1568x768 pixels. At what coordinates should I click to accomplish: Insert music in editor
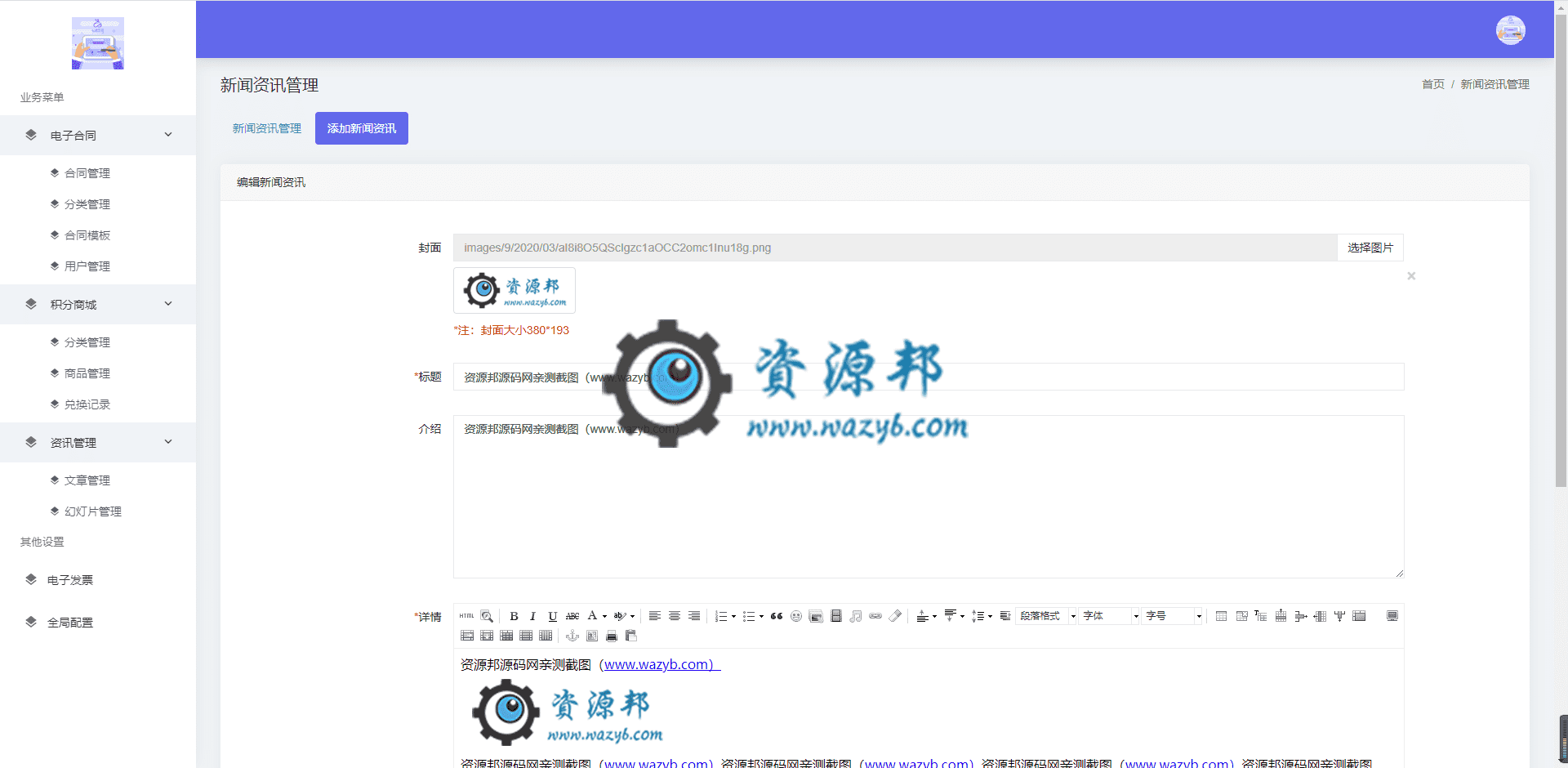(x=856, y=616)
